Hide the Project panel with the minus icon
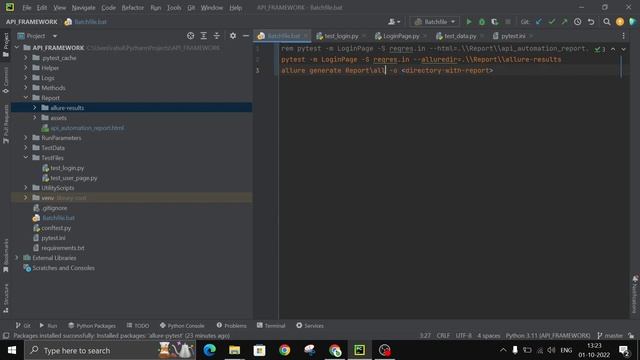This screenshot has width=640, height=360. click(246, 36)
